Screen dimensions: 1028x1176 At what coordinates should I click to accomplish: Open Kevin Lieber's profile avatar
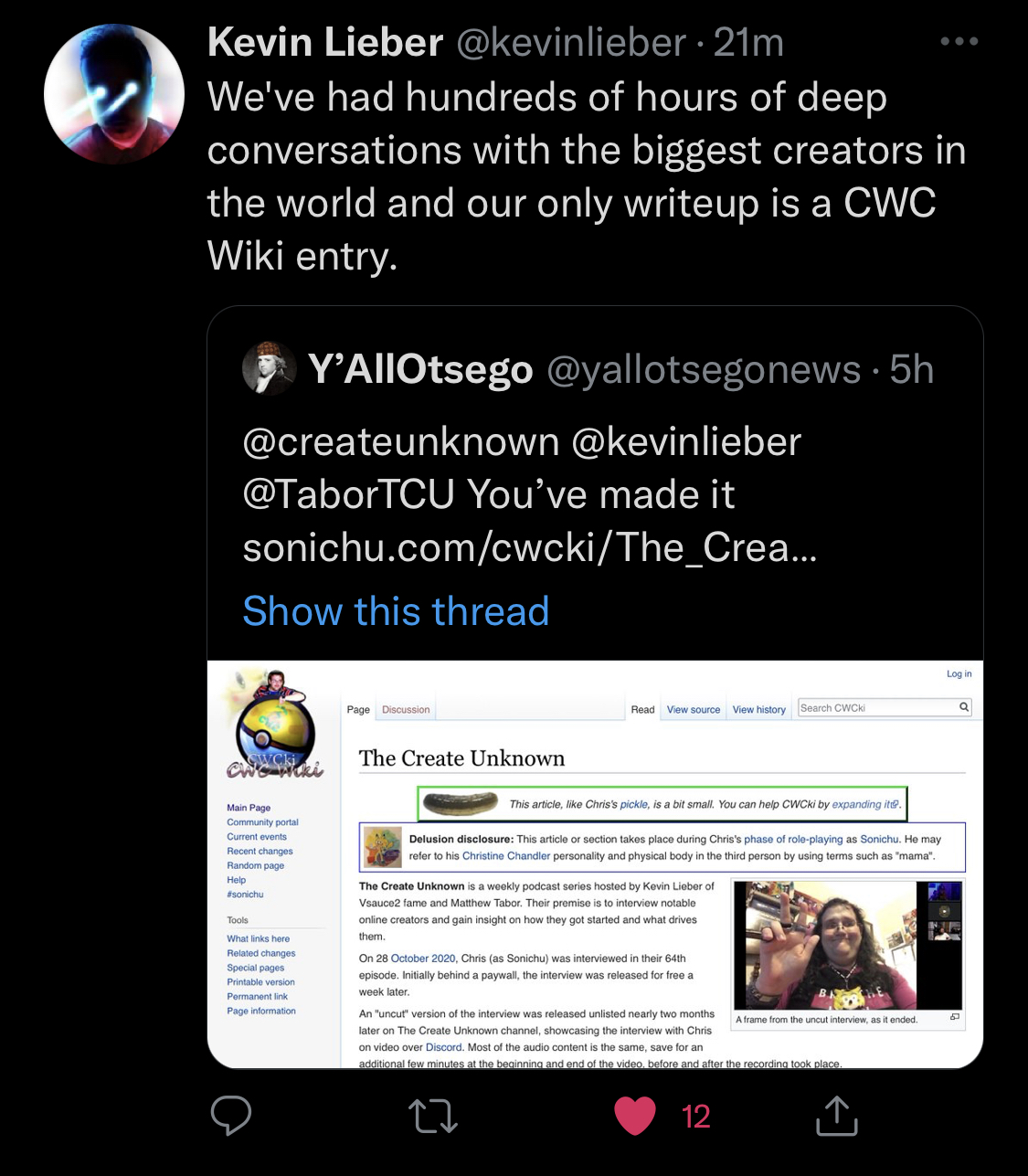point(114,94)
